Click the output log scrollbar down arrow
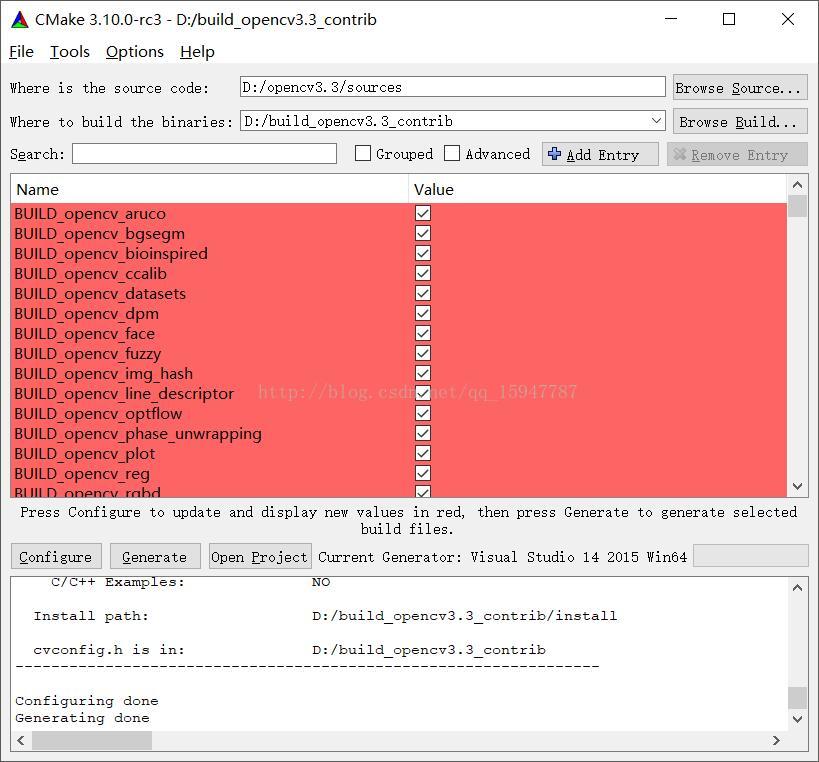 pos(797,719)
